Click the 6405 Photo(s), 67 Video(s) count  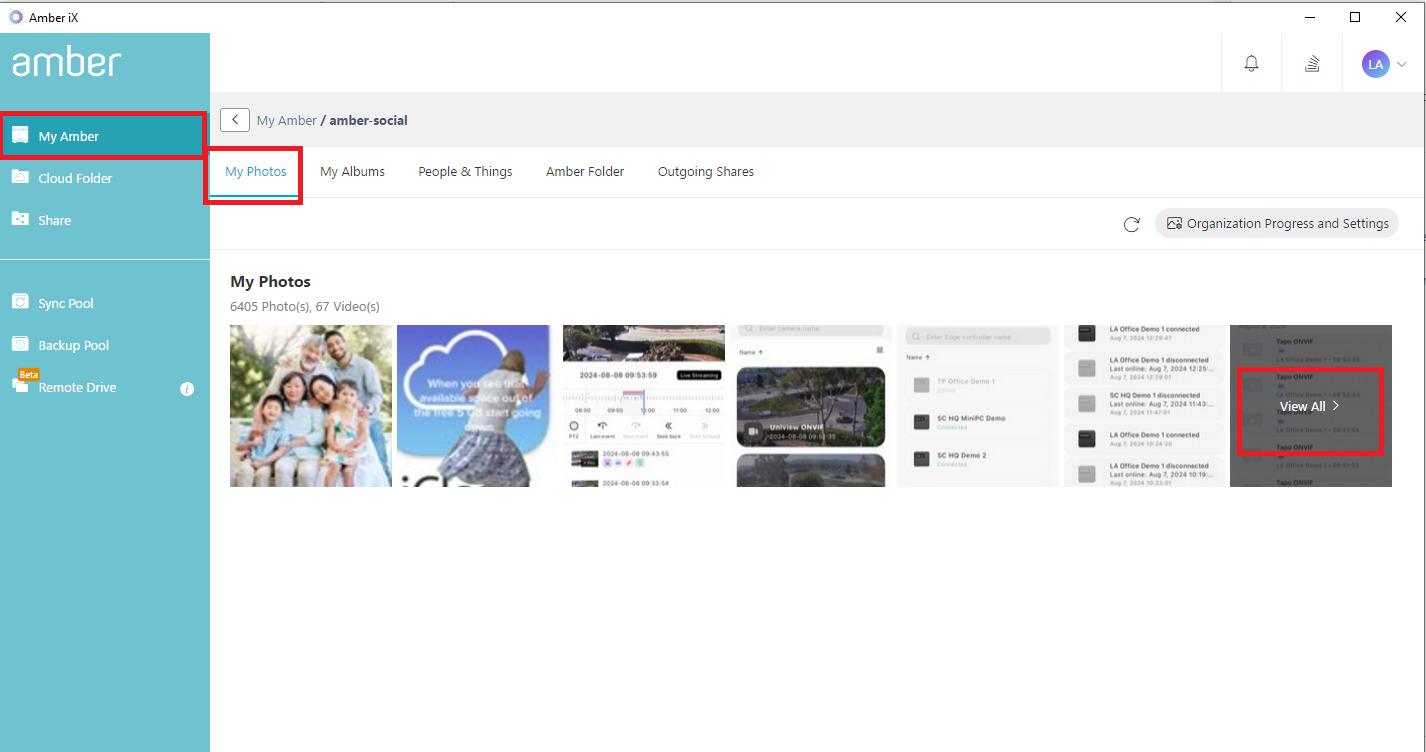[x=305, y=306]
